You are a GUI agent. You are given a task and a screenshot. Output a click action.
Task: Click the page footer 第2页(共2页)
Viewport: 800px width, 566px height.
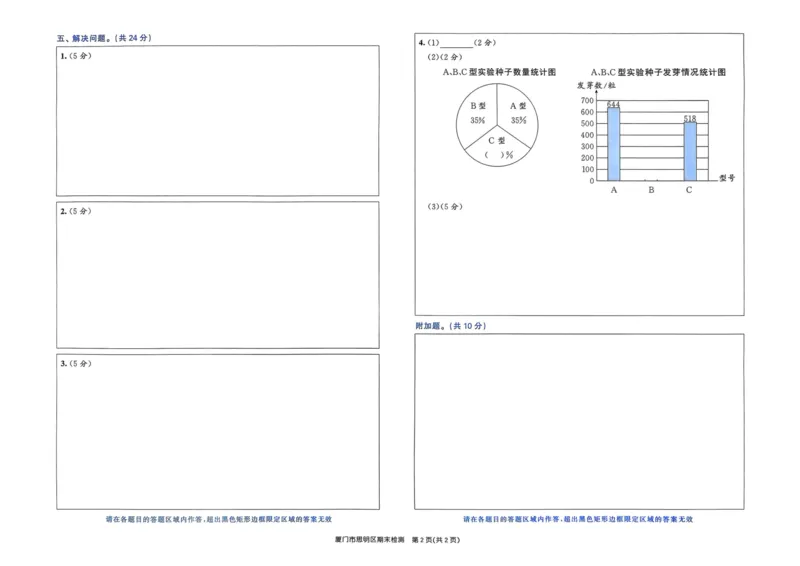tap(435, 540)
